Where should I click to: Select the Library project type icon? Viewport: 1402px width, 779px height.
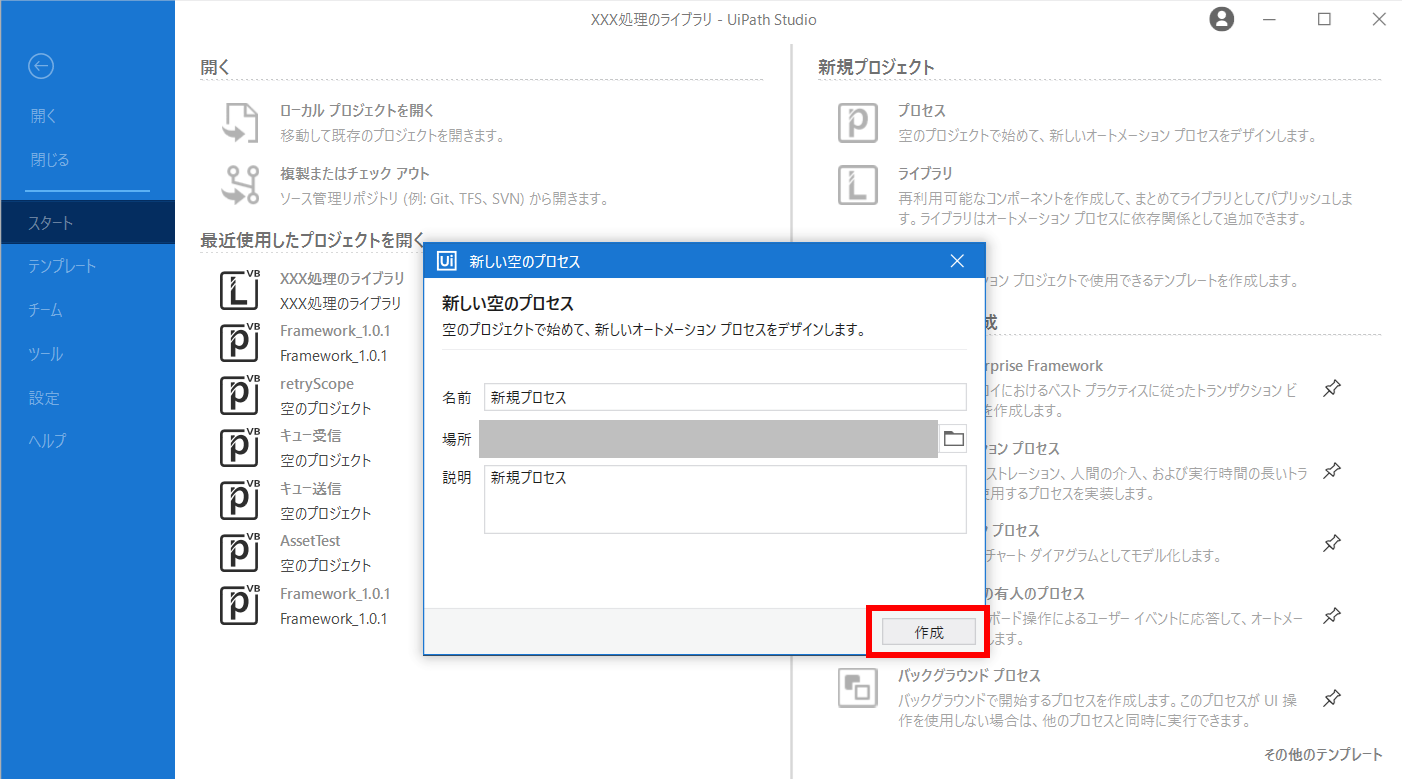(857, 185)
